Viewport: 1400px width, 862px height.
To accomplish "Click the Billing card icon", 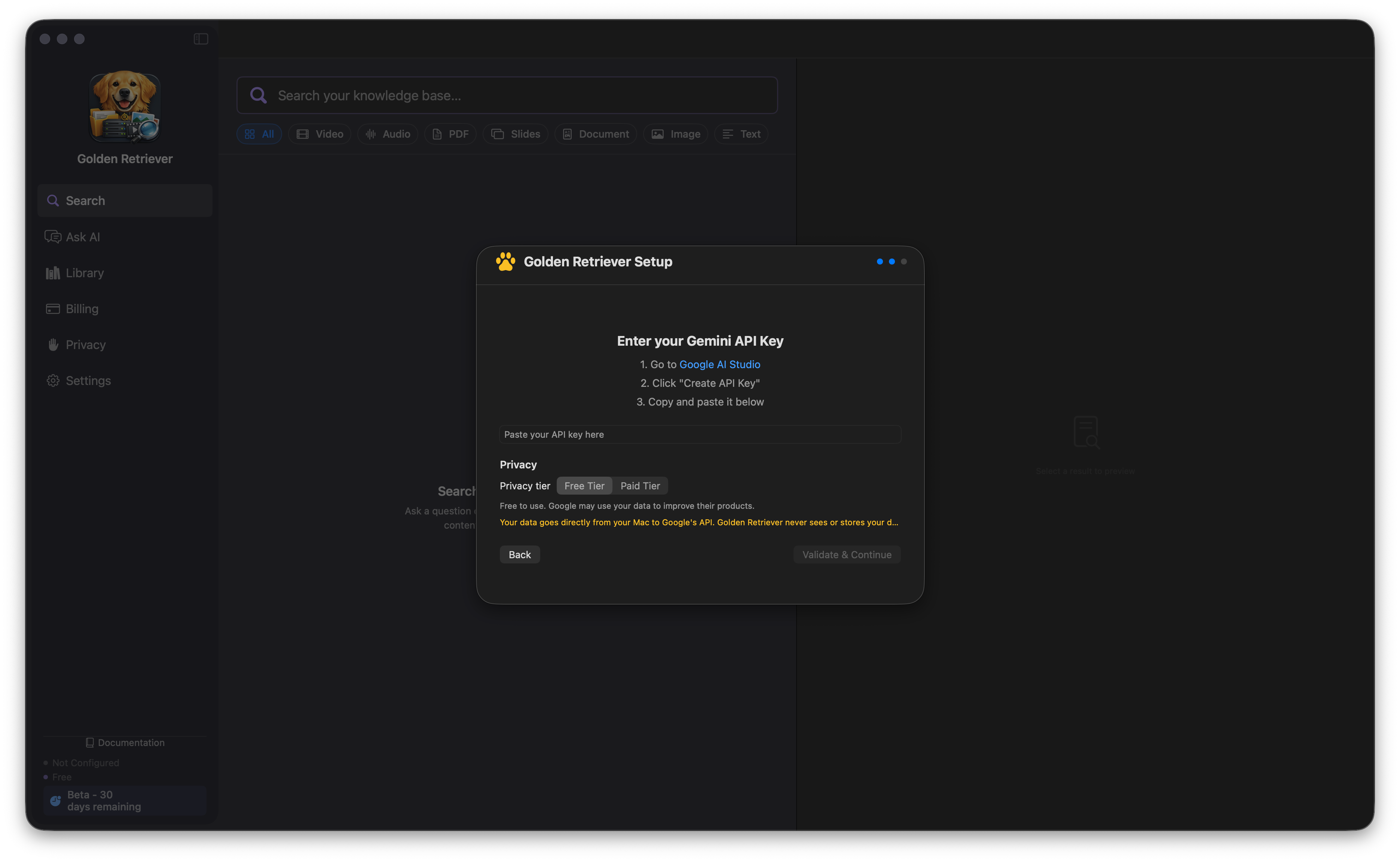I will (x=53, y=309).
